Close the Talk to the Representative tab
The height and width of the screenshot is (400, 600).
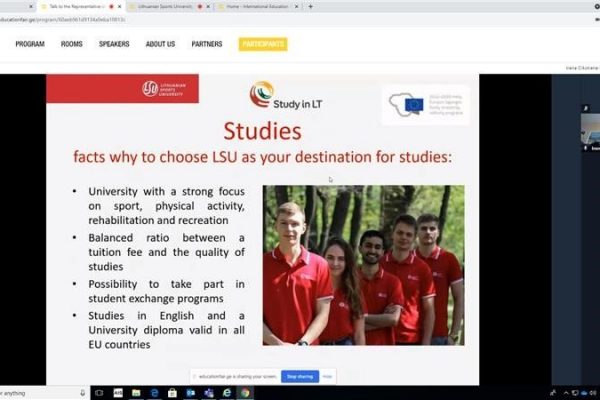120,7
